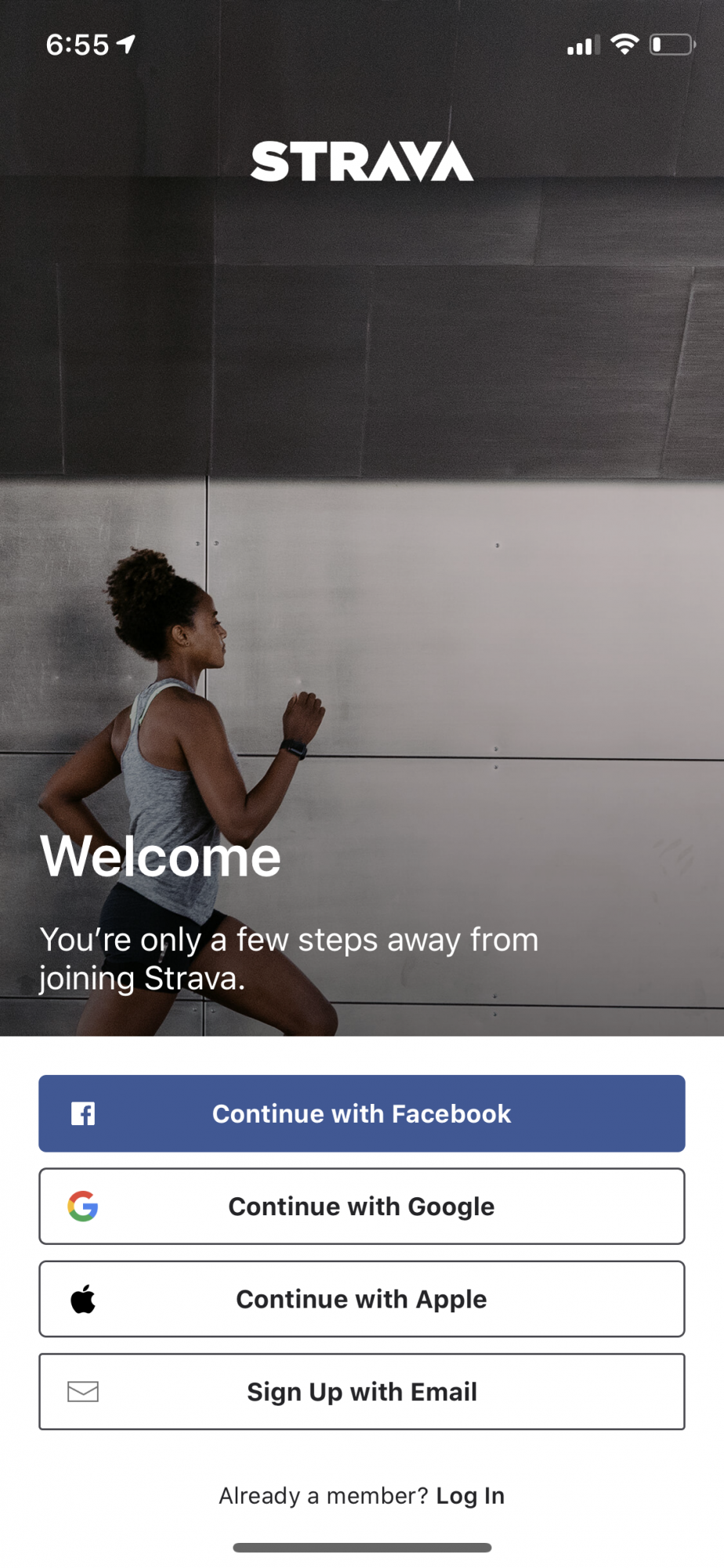Choose the Sign Up with Email label
Screen dimensions: 724x1568
(362, 1392)
